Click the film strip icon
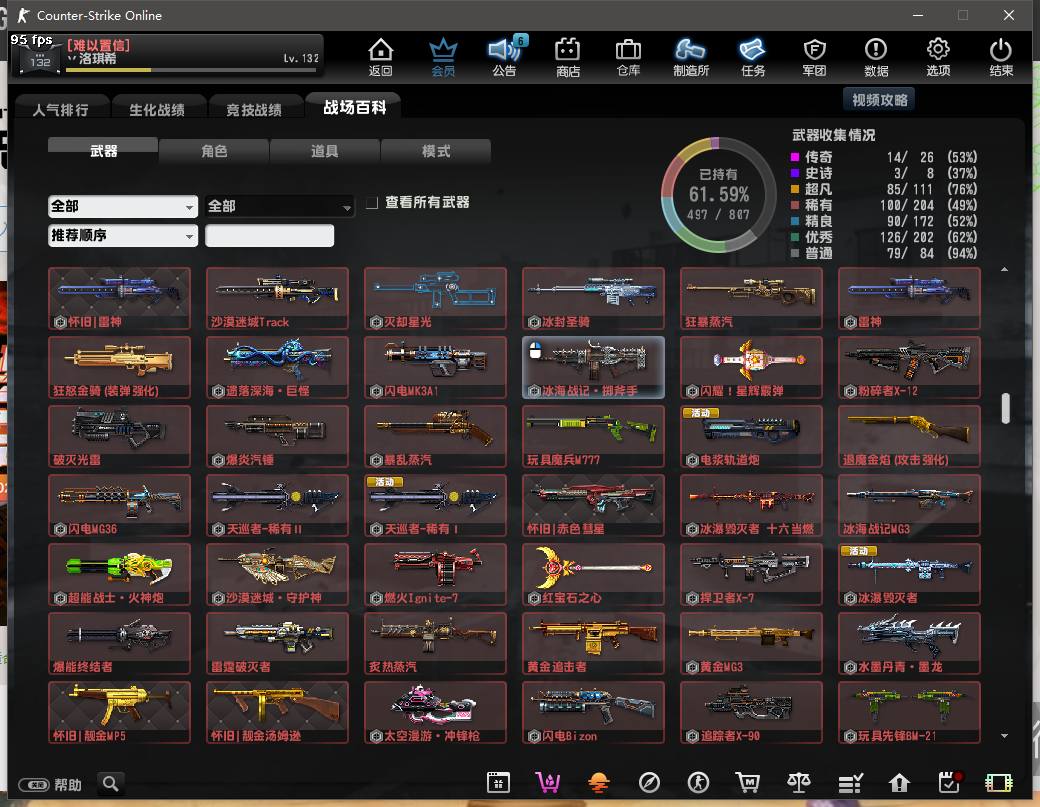 (x=999, y=783)
